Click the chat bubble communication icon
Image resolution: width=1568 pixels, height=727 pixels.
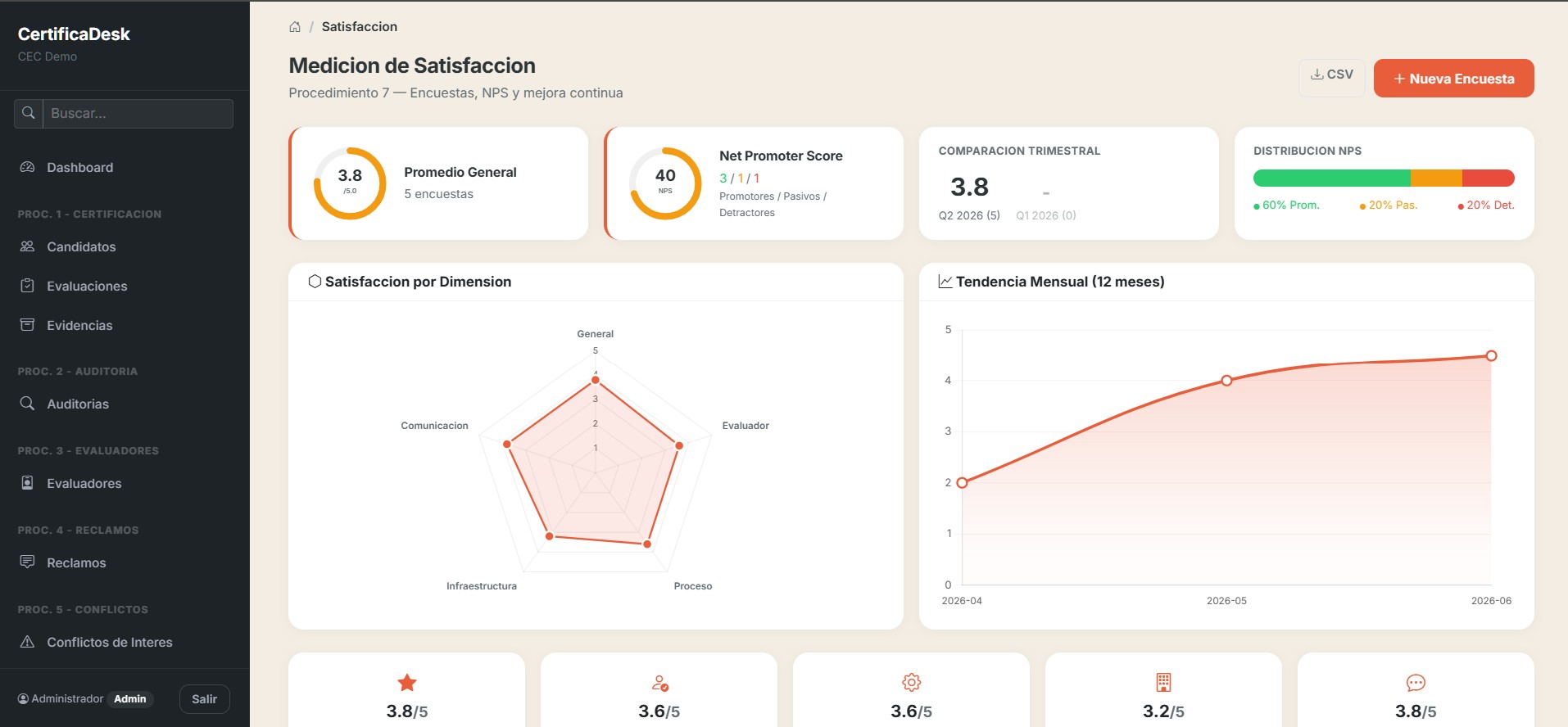[x=1416, y=683]
